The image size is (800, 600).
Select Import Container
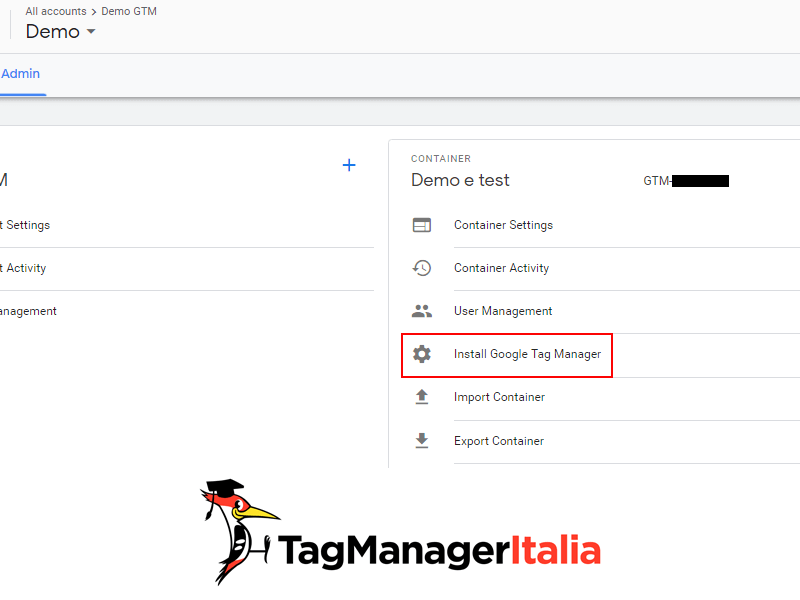499,397
